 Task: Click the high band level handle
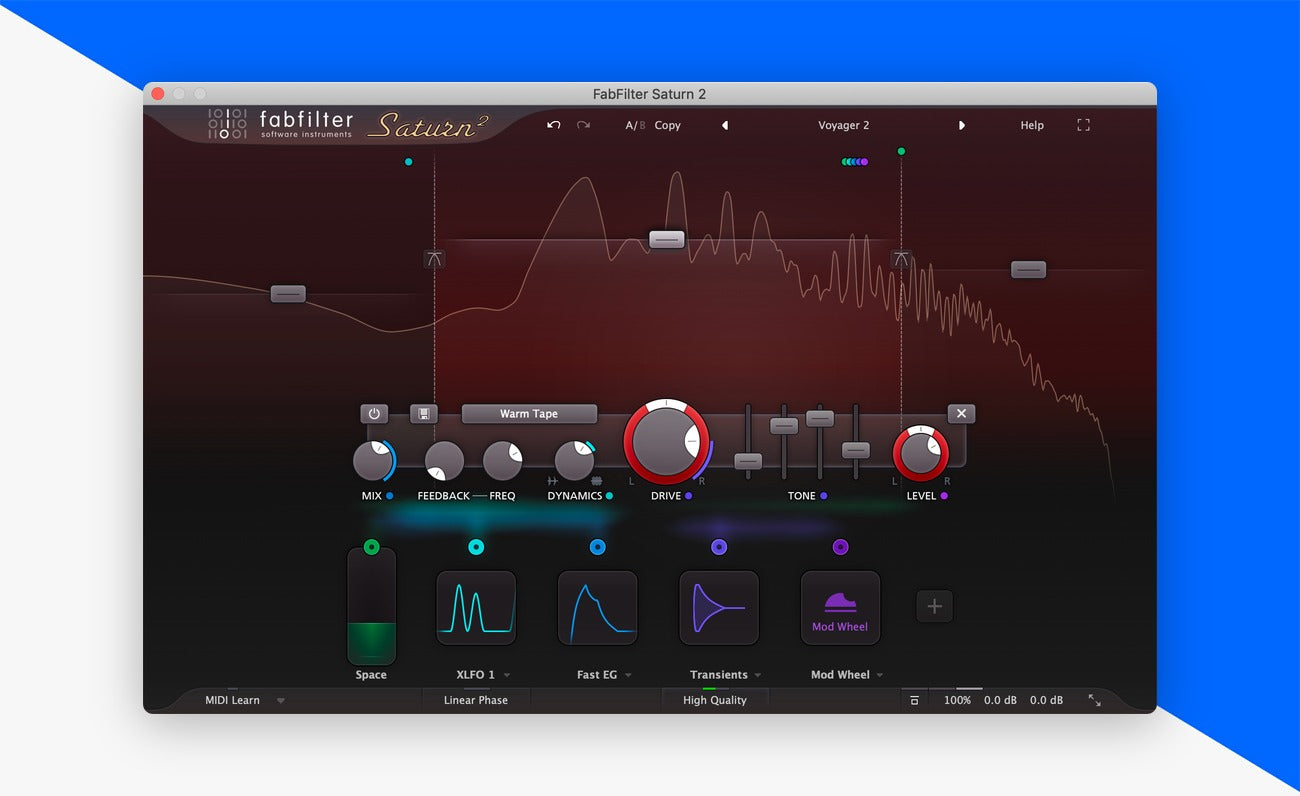[x=1028, y=269]
